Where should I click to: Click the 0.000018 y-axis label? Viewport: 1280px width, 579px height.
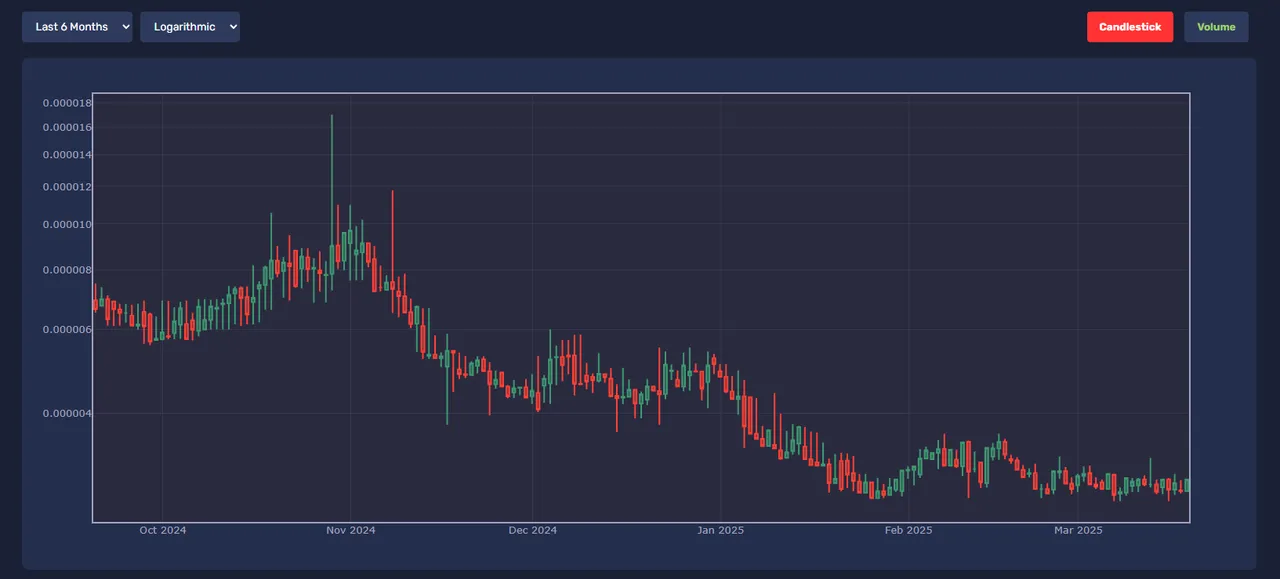(x=67, y=103)
